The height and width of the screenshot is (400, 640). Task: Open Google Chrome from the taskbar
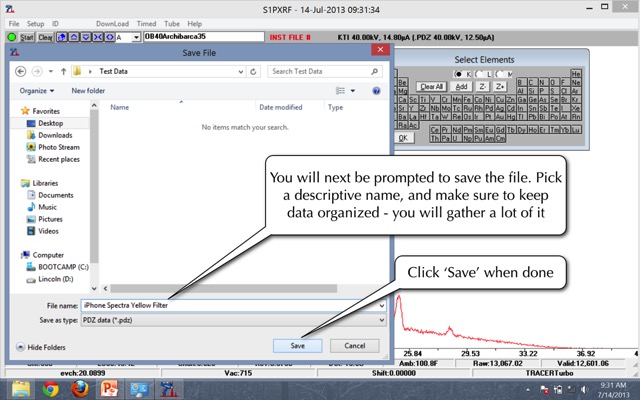pos(51,388)
